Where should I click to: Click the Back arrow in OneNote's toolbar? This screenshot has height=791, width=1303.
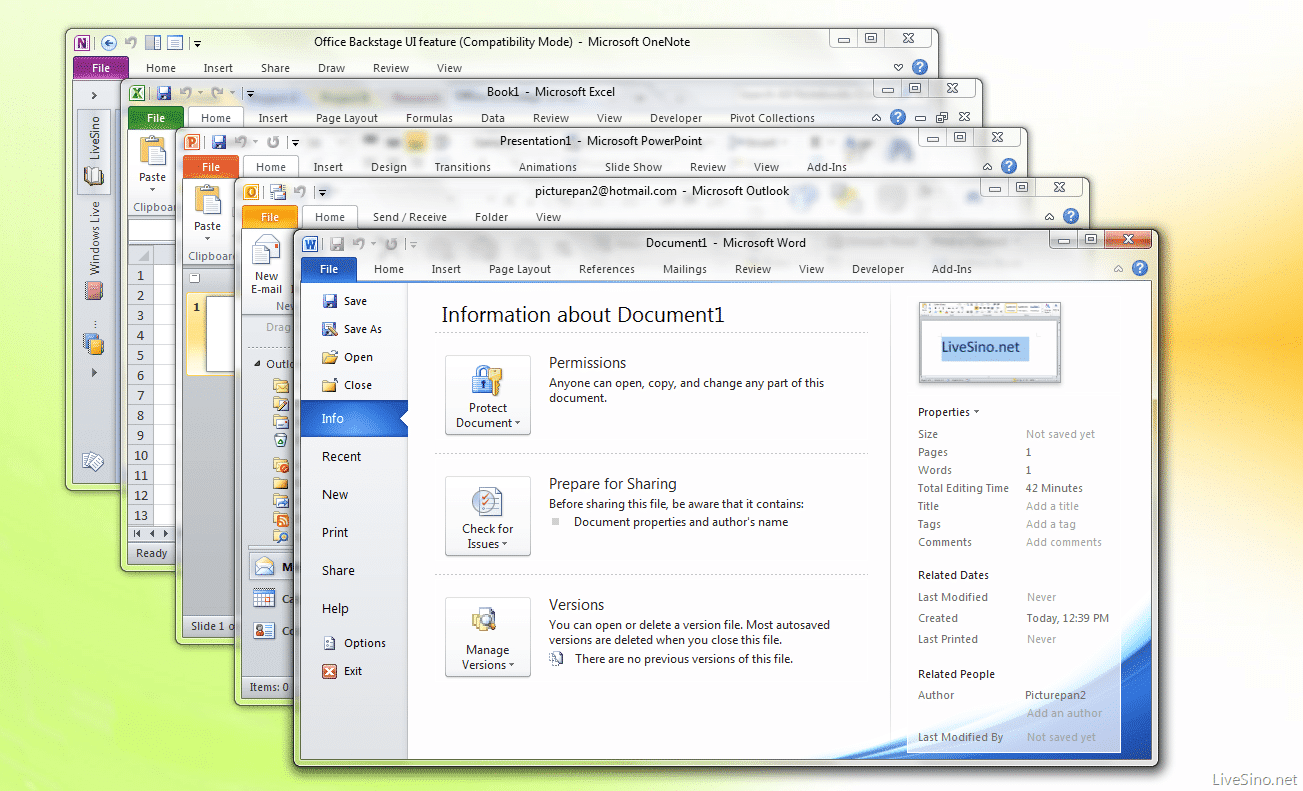coord(109,43)
